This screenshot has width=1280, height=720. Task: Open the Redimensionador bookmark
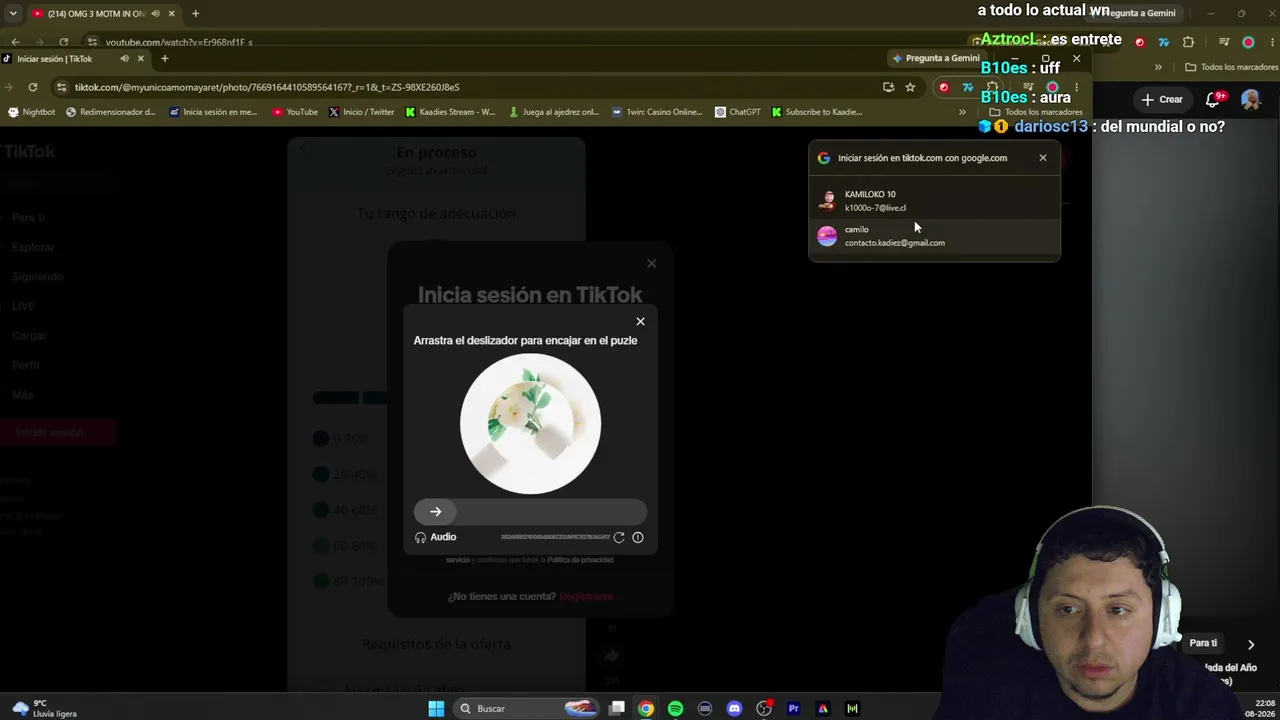110,112
